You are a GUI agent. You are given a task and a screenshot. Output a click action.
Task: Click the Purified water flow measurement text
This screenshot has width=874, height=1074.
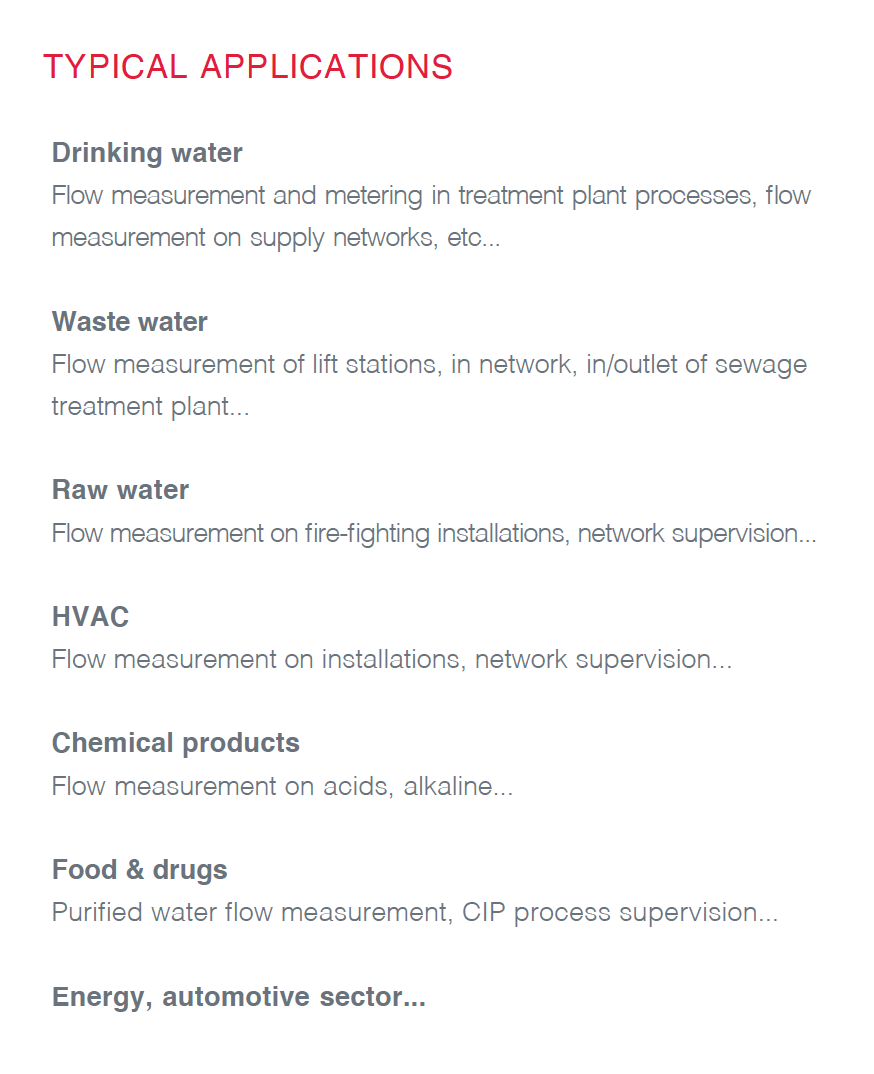(252, 913)
